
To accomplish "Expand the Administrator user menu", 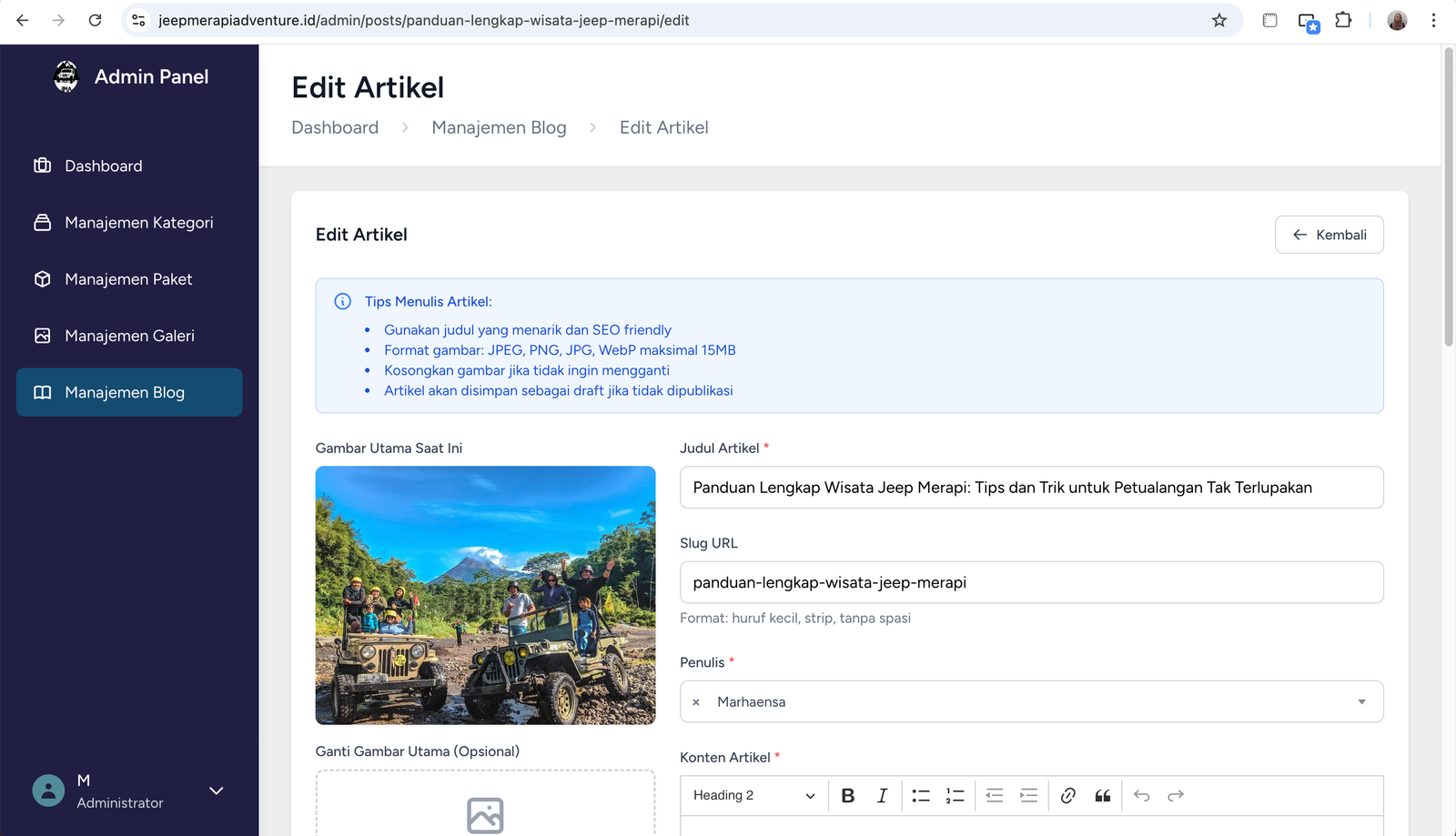I will point(217,791).
